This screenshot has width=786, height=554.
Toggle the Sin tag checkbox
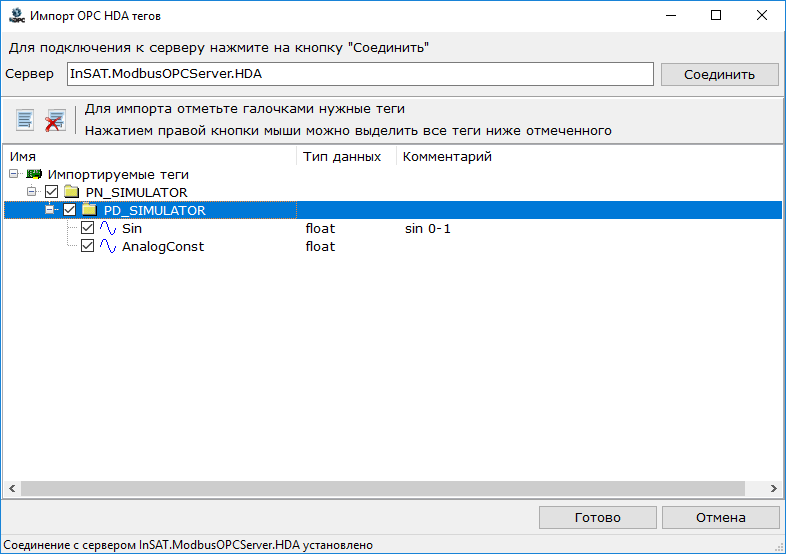click(x=88, y=228)
